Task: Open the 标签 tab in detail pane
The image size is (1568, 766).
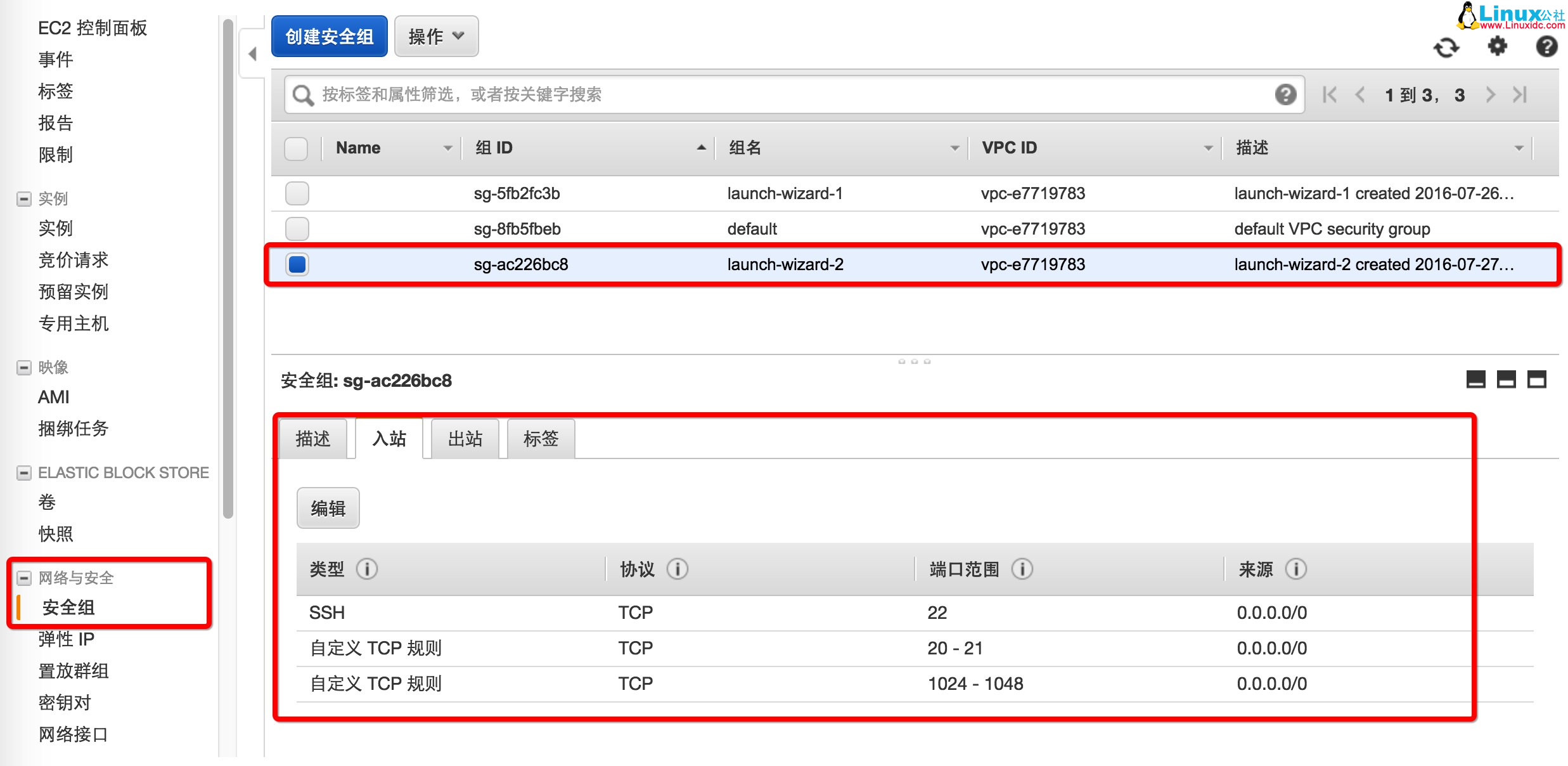Action: point(540,438)
